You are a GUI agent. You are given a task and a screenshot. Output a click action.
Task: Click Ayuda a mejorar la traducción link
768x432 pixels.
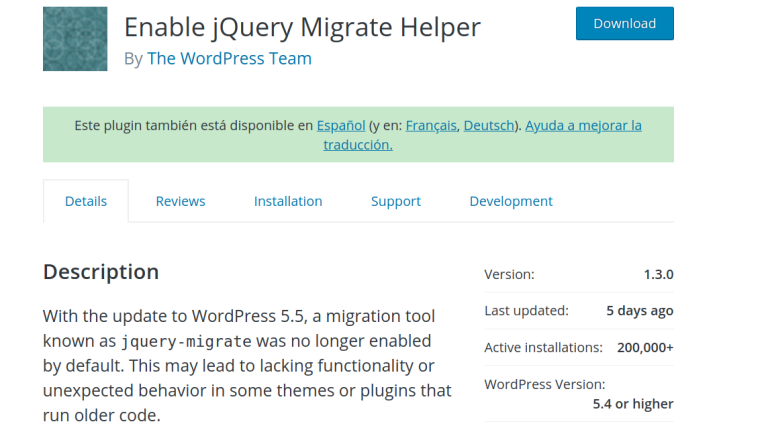(583, 125)
